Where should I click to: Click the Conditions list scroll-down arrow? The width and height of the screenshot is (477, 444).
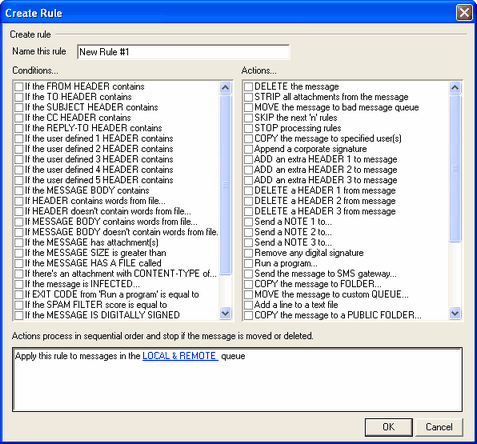tap(225, 313)
